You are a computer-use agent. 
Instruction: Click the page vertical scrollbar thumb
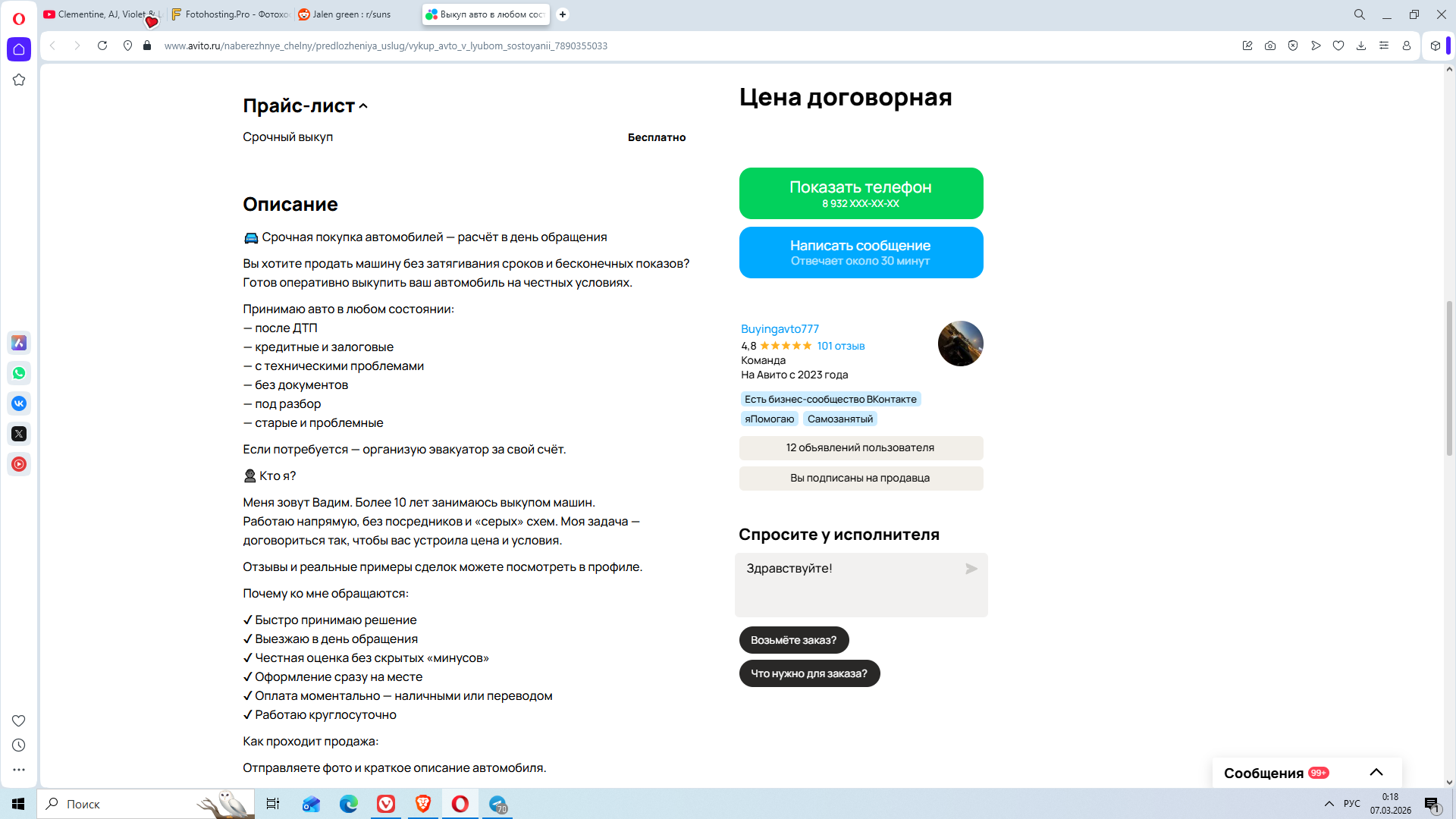(1449, 379)
